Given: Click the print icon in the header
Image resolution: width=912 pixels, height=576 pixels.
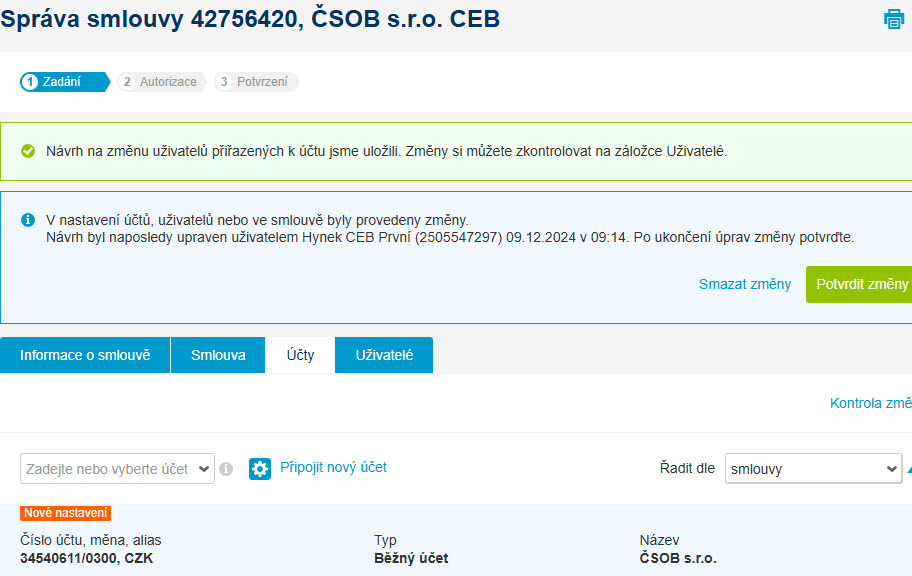Looking at the screenshot, I should click(894, 19).
